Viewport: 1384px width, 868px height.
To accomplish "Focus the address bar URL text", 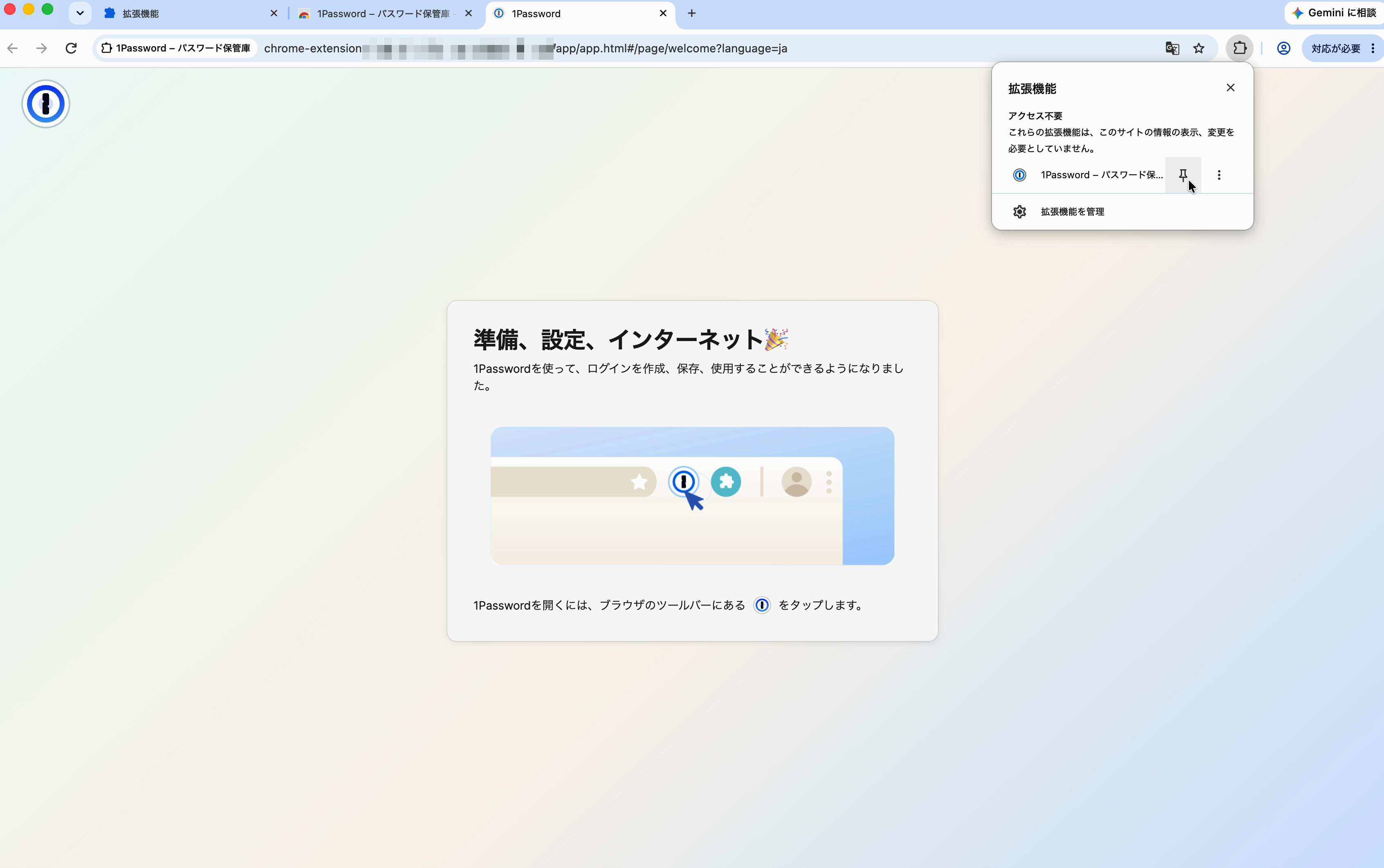I will [525, 48].
